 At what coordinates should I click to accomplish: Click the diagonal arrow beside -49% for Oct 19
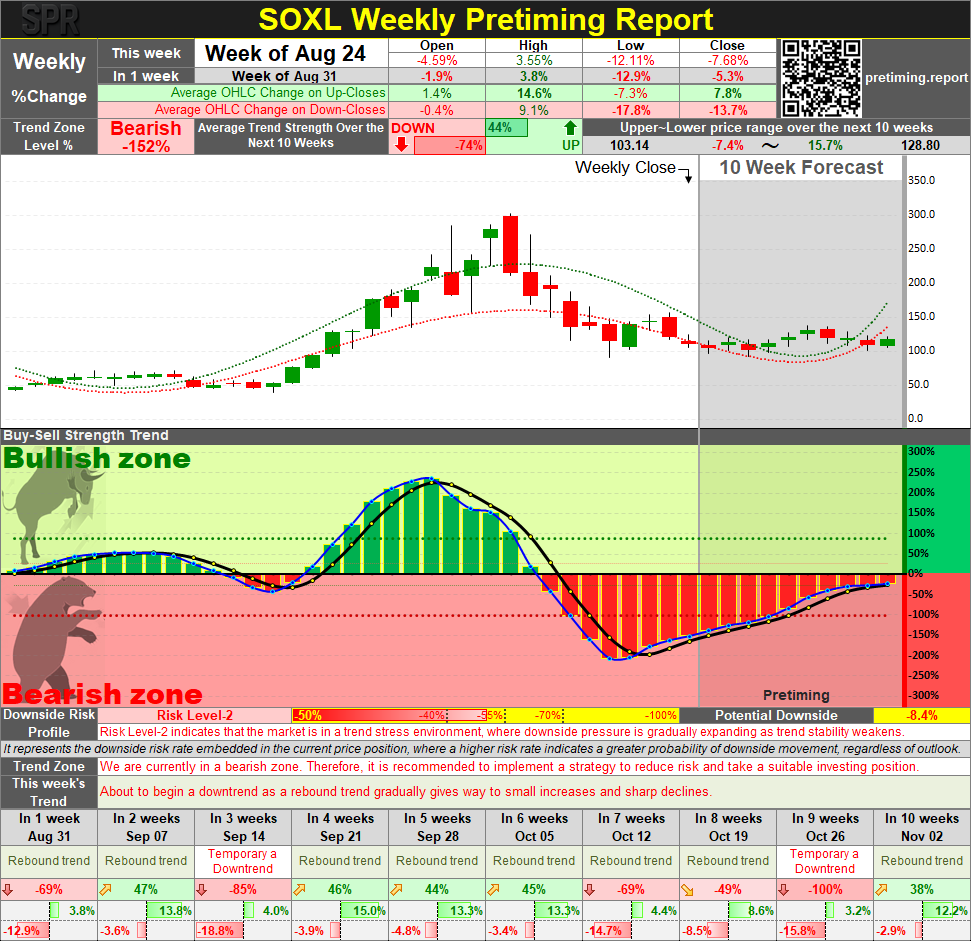point(687,890)
